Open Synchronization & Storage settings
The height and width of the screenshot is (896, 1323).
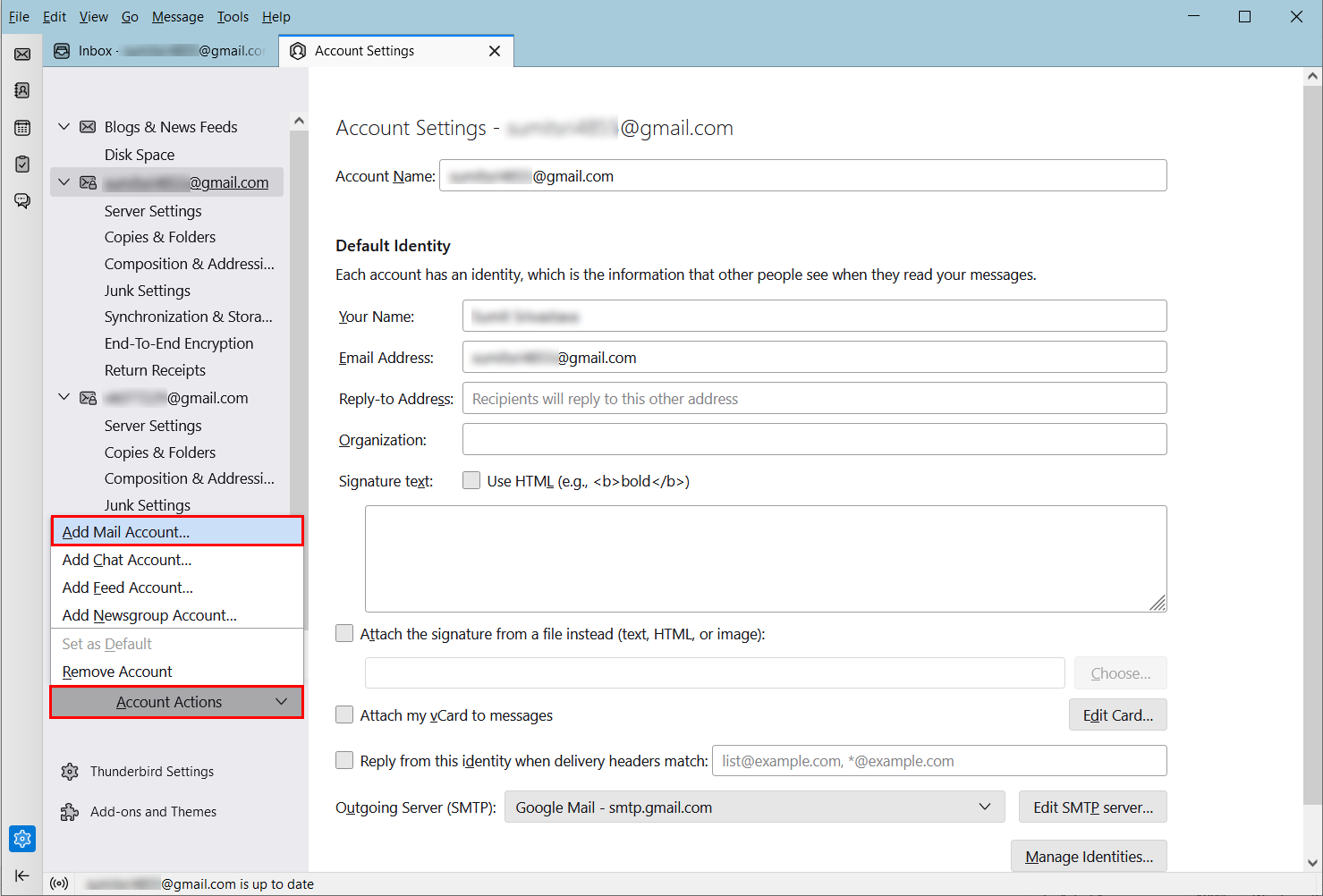pyautogui.click(x=189, y=317)
